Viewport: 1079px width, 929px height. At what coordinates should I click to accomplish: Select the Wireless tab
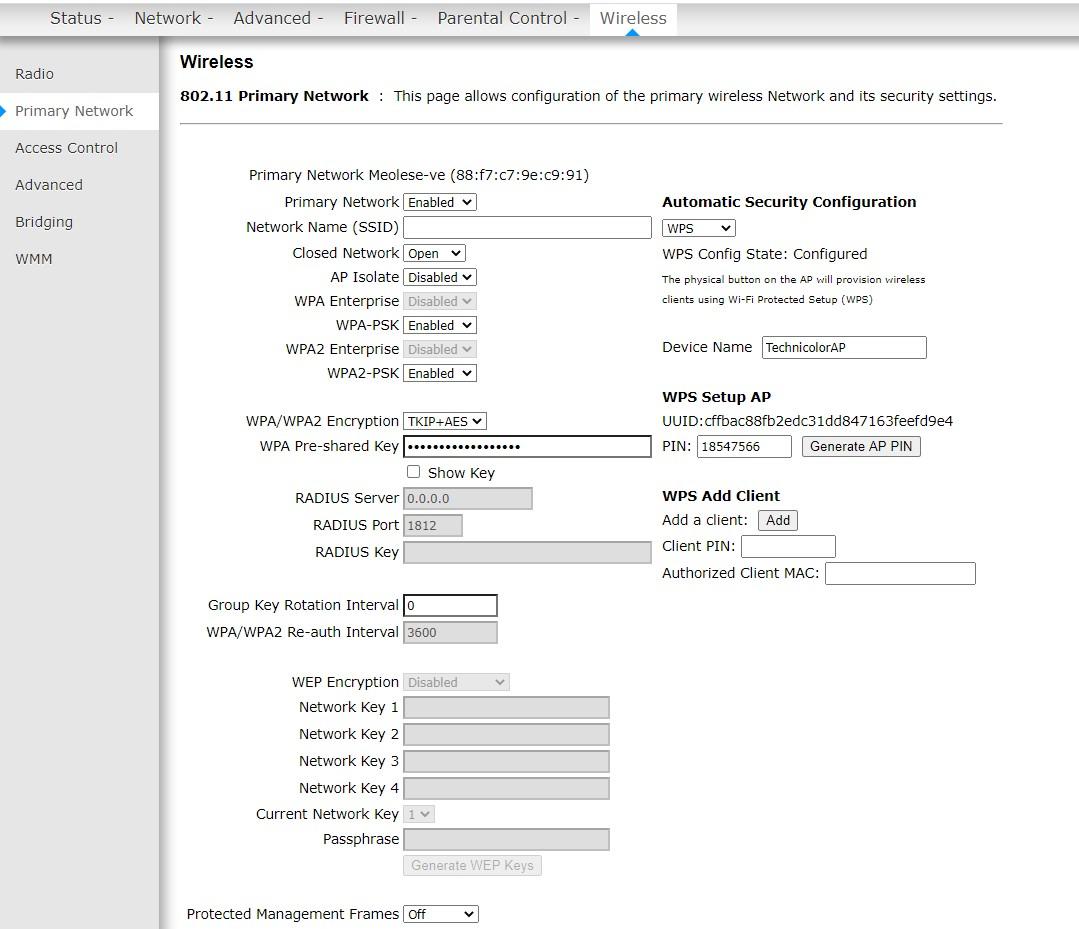[633, 18]
